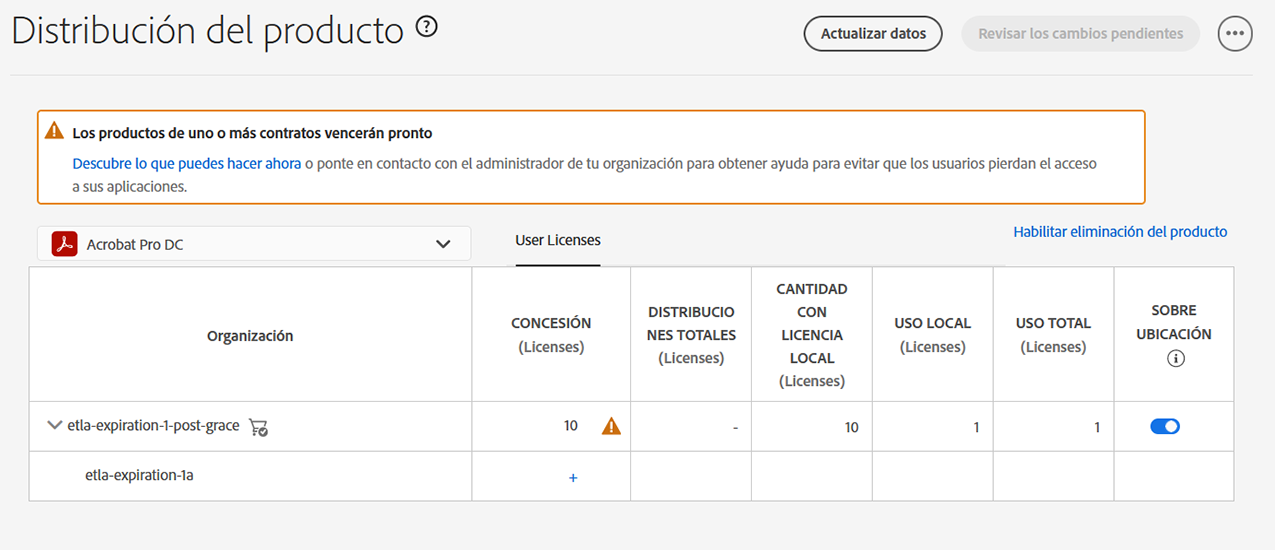This screenshot has height=550, width=1275.
Task: Collapse the etla-expiration-1-post-grace row
Action: [55, 425]
